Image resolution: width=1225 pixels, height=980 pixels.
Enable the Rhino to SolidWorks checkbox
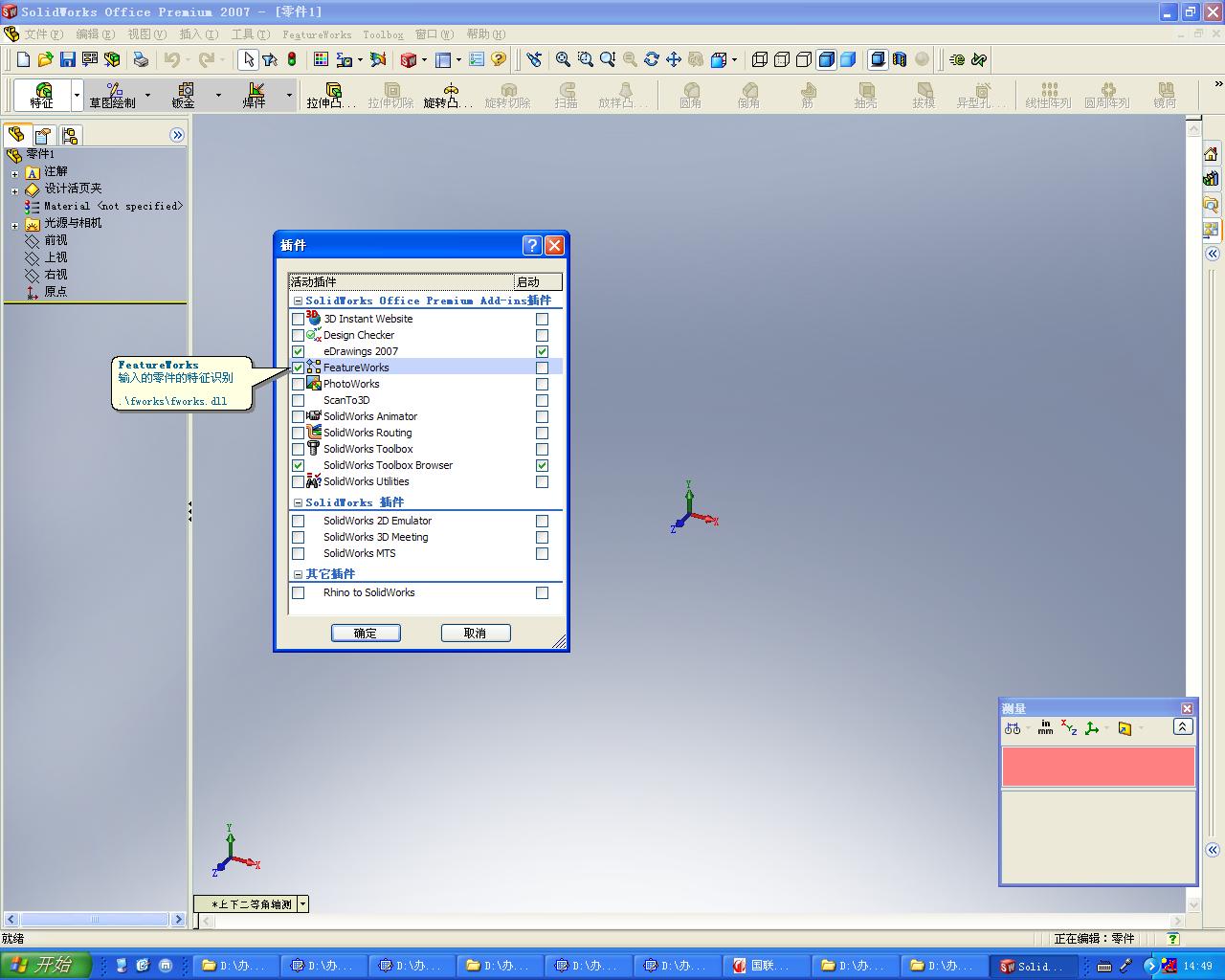[x=299, y=593]
